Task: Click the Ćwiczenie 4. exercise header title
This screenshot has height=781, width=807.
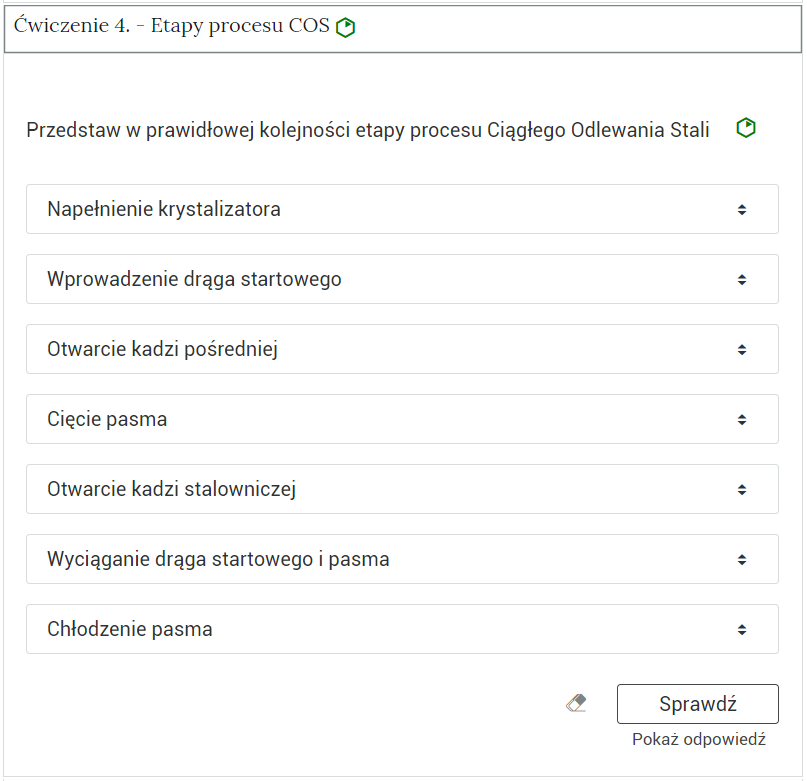Action: 172,27
